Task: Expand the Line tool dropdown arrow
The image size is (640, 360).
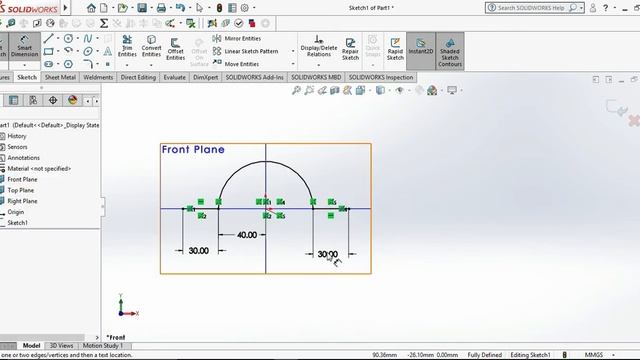Action: pos(58,38)
